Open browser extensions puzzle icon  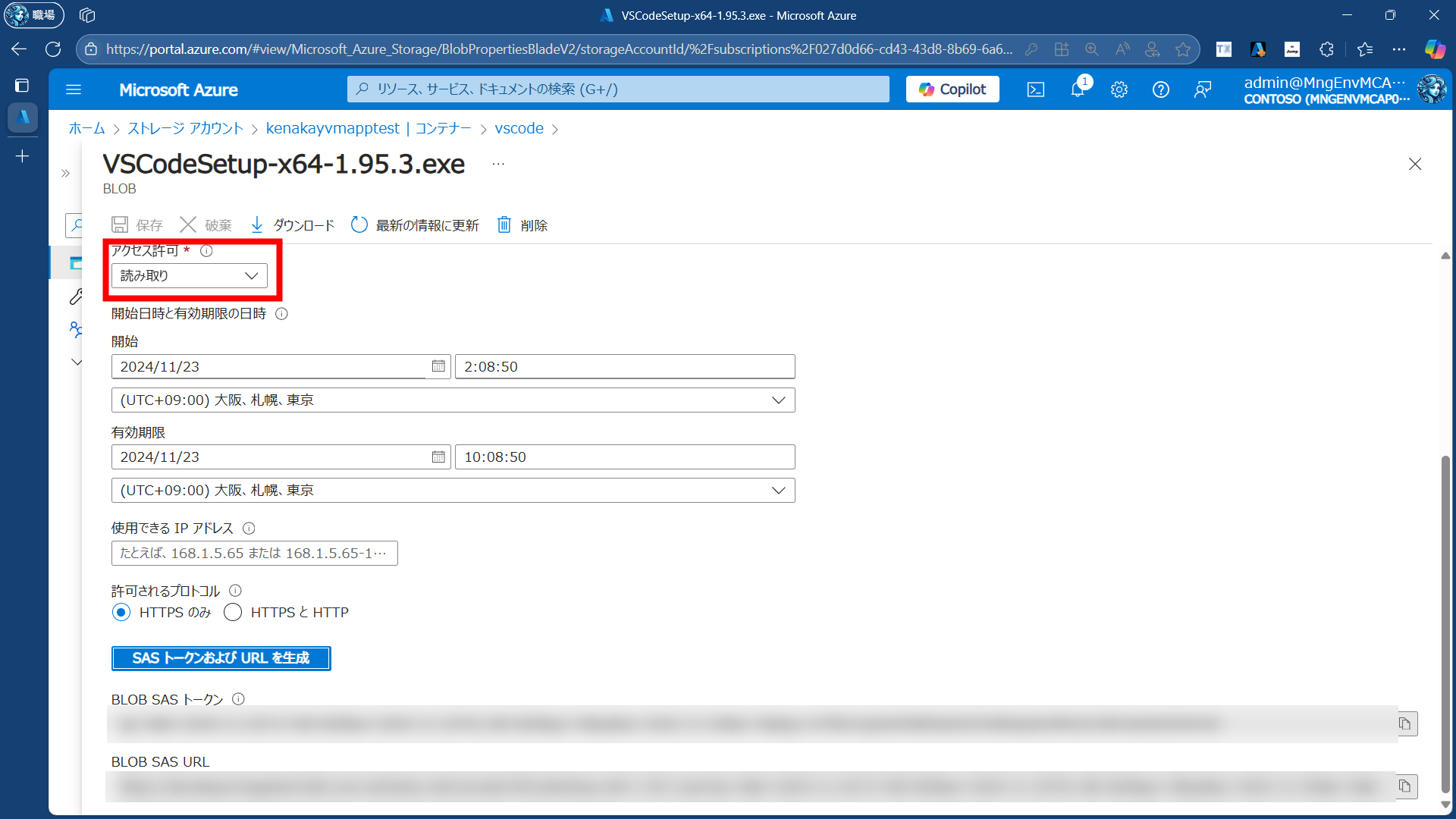[1326, 49]
